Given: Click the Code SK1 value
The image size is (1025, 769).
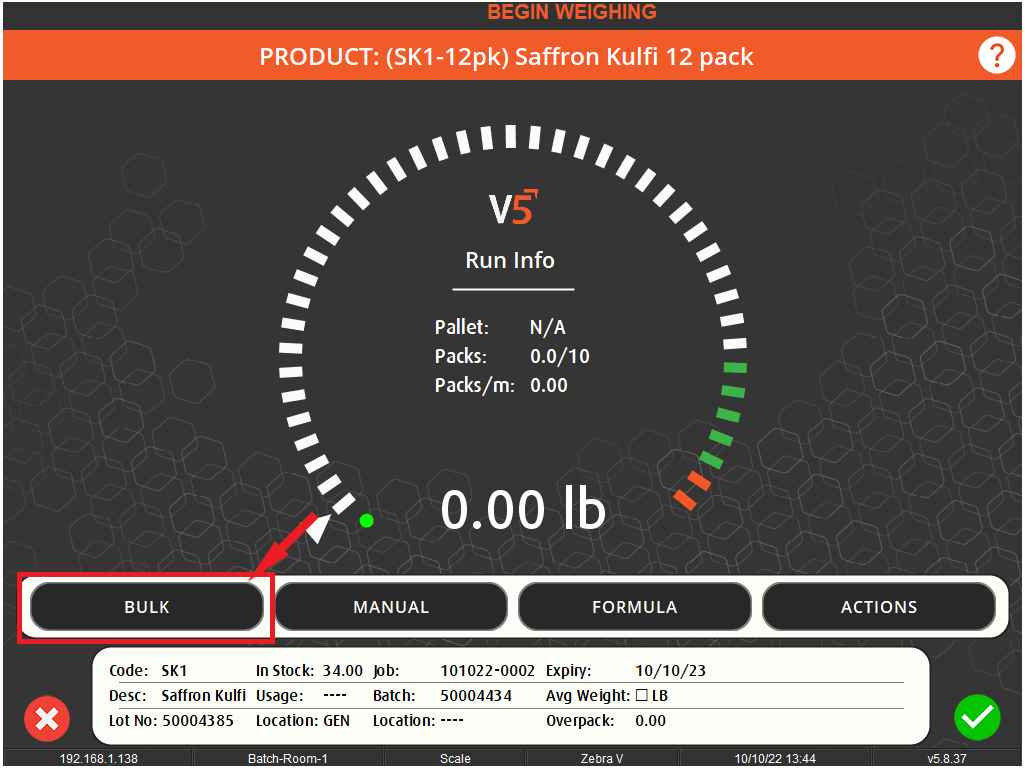Looking at the screenshot, I should click(x=175, y=671).
